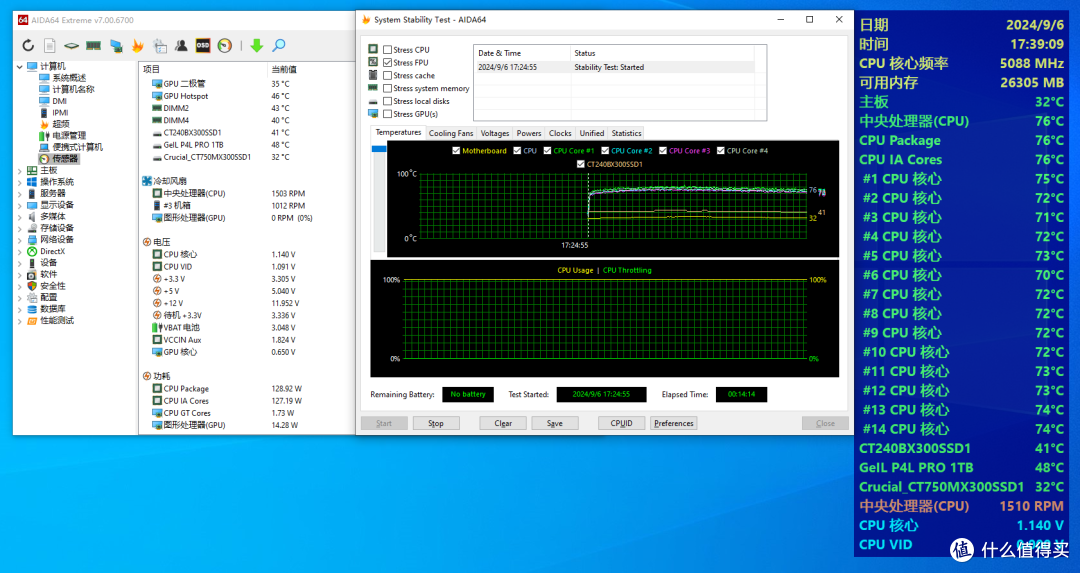Image resolution: width=1080 pixels, height=573 pixels.
Task: Select 计算机名称 tree item
Action: [73, 90]
